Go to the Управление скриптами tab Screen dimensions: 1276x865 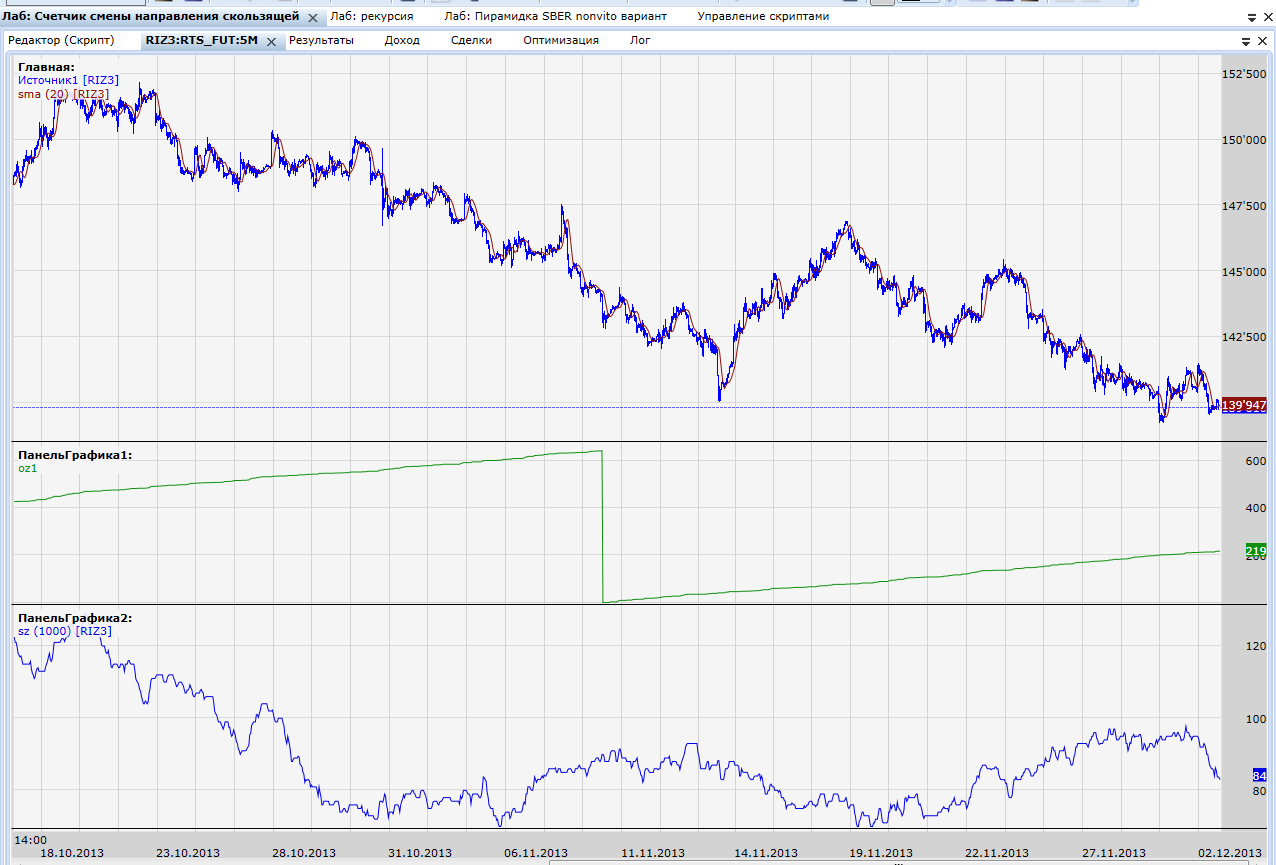click(x=762, y=16)
